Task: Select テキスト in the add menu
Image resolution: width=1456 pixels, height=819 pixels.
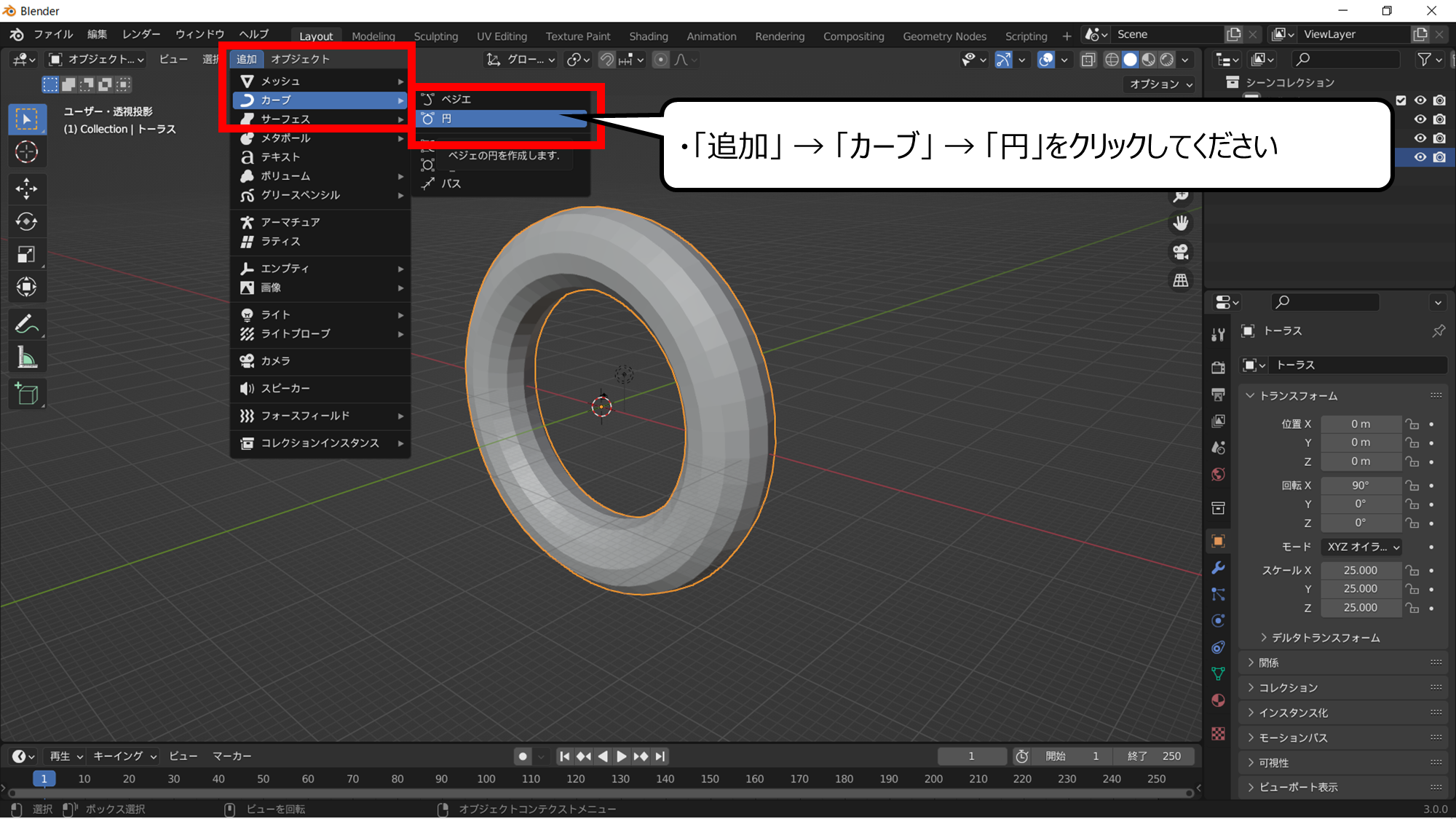Action: (320, 157)
